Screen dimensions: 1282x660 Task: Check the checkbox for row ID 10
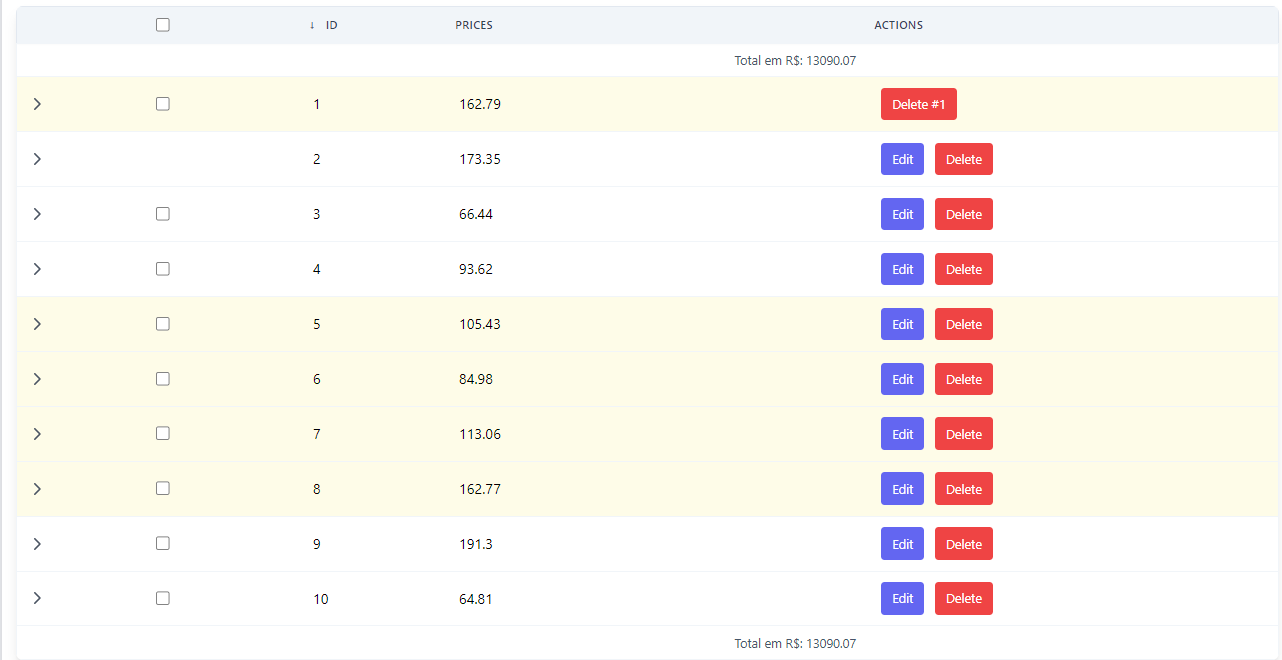point(163,598)
